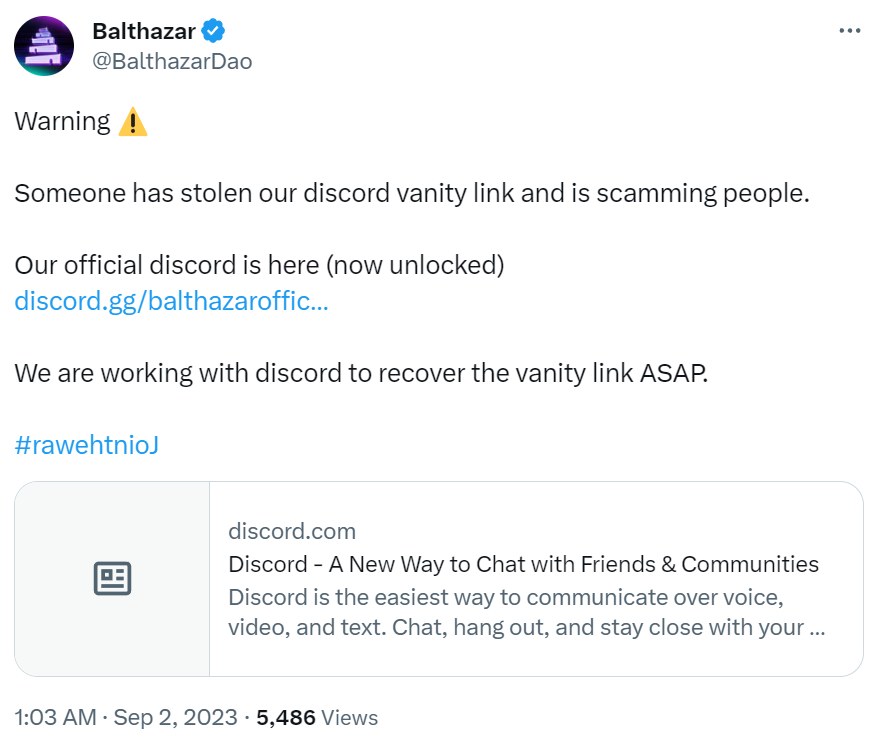This screenshot has height=740, width=880.
Task: Click the newspaper icon in link card
Action: coord(112,578)
